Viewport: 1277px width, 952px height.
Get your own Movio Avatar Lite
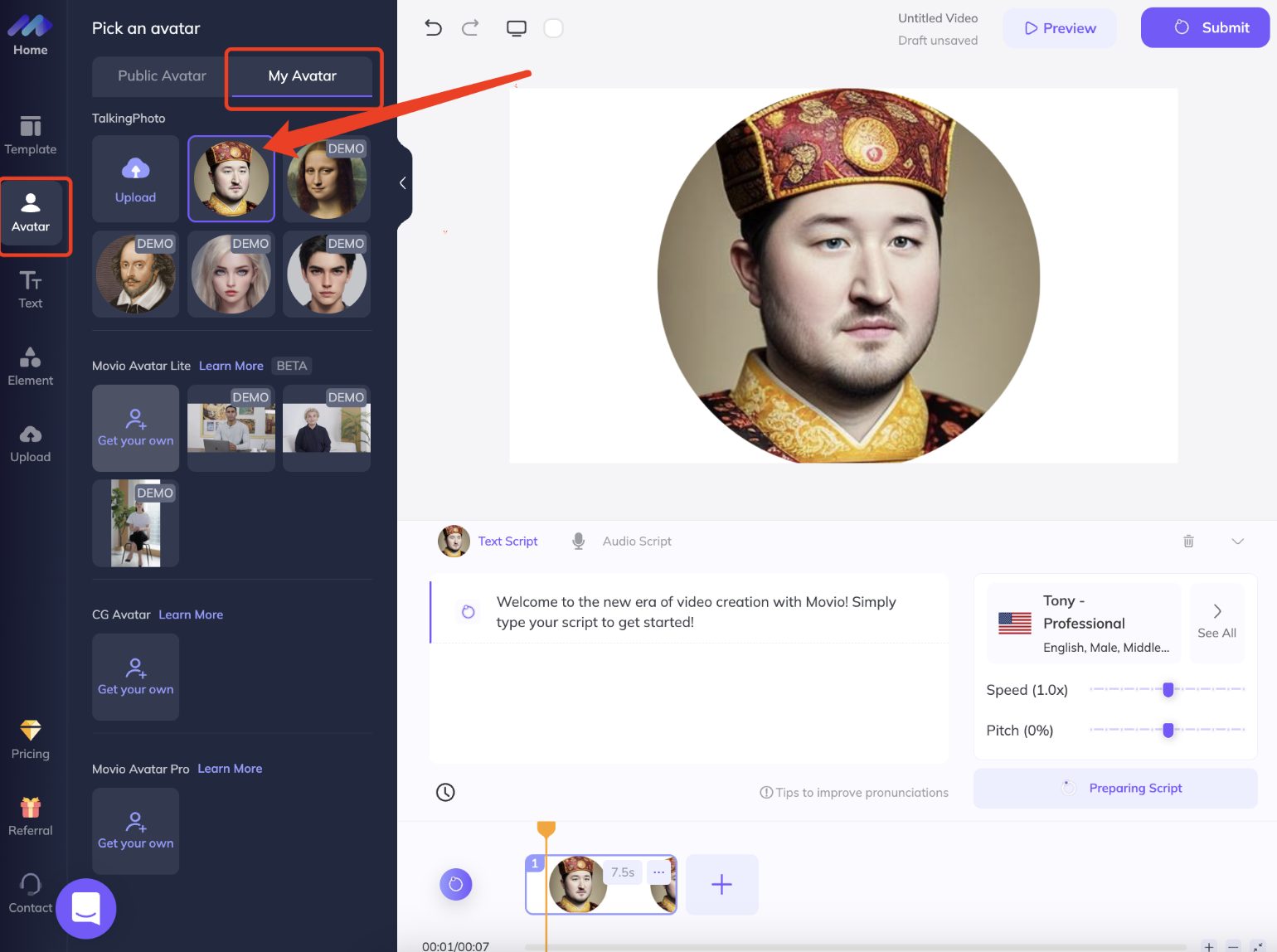[x=136, y=428]
